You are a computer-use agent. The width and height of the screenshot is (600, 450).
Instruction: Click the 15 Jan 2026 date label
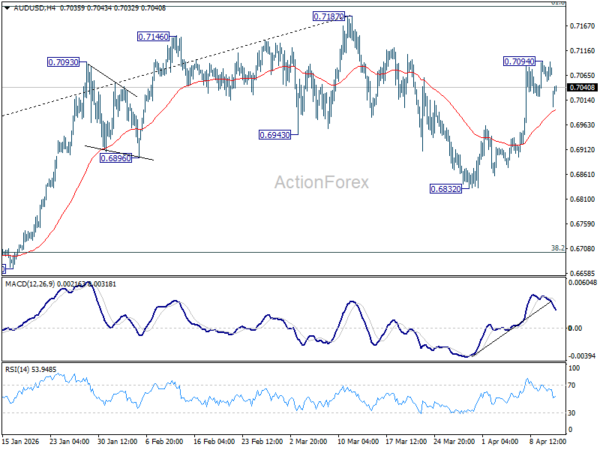[x=21, y=441]
